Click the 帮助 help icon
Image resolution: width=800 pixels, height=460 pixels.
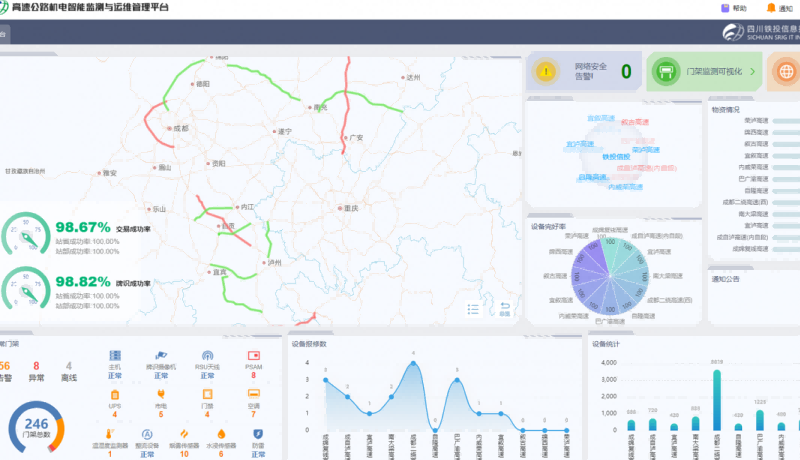pos(725,8)
